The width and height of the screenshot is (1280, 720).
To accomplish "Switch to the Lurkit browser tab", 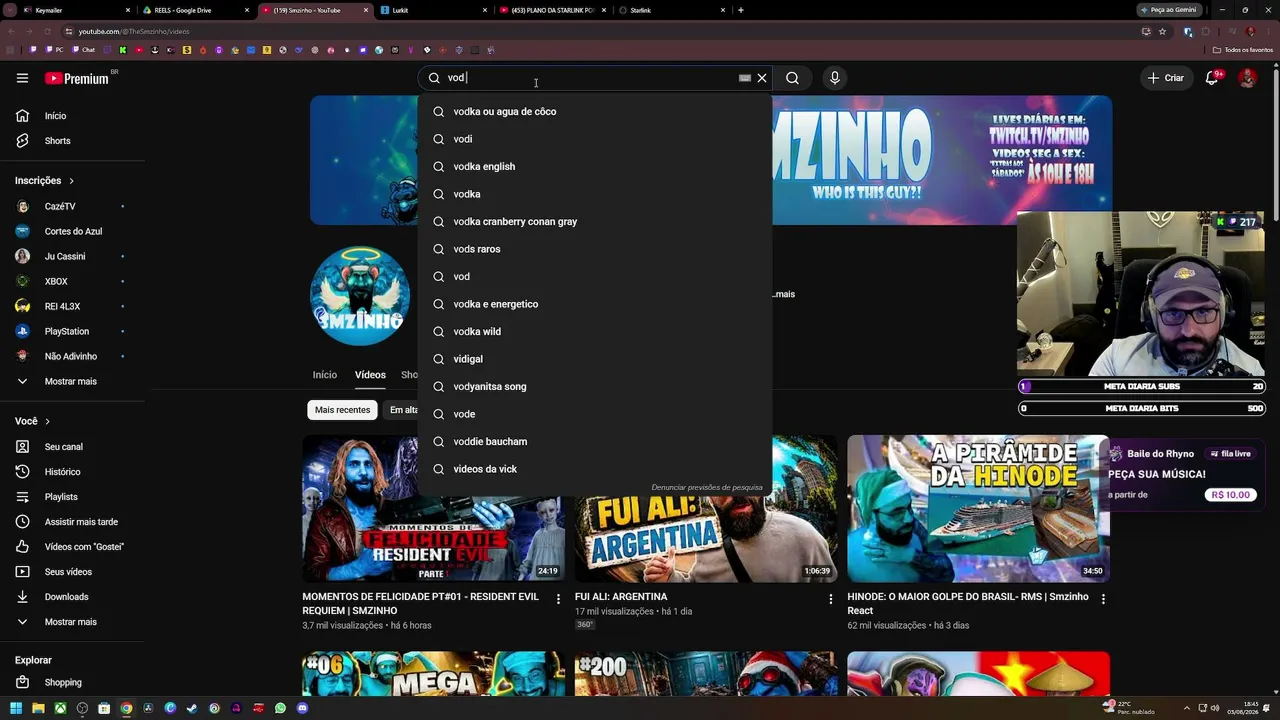I will coord(434,10).
